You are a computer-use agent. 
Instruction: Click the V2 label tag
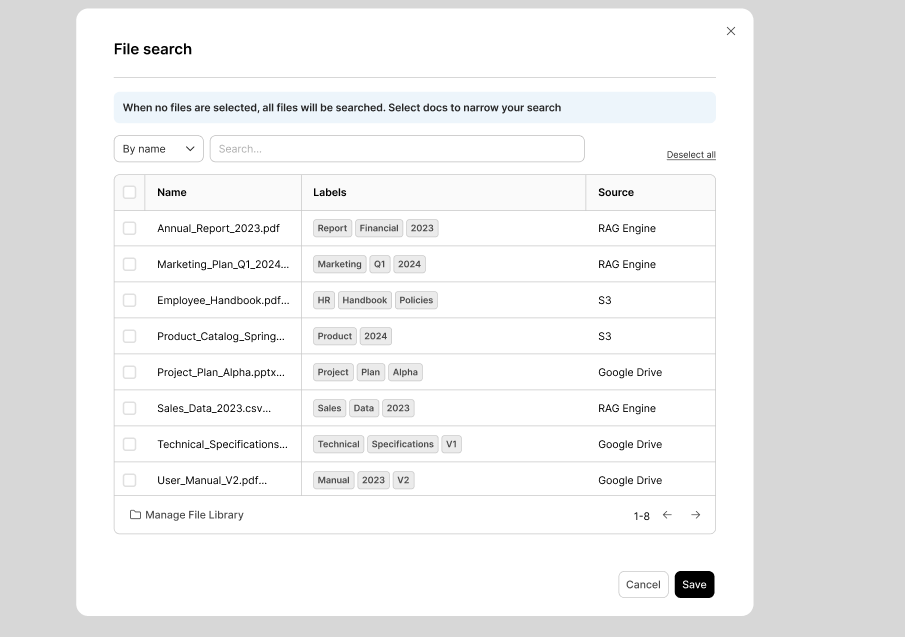[x=403, y=480]
